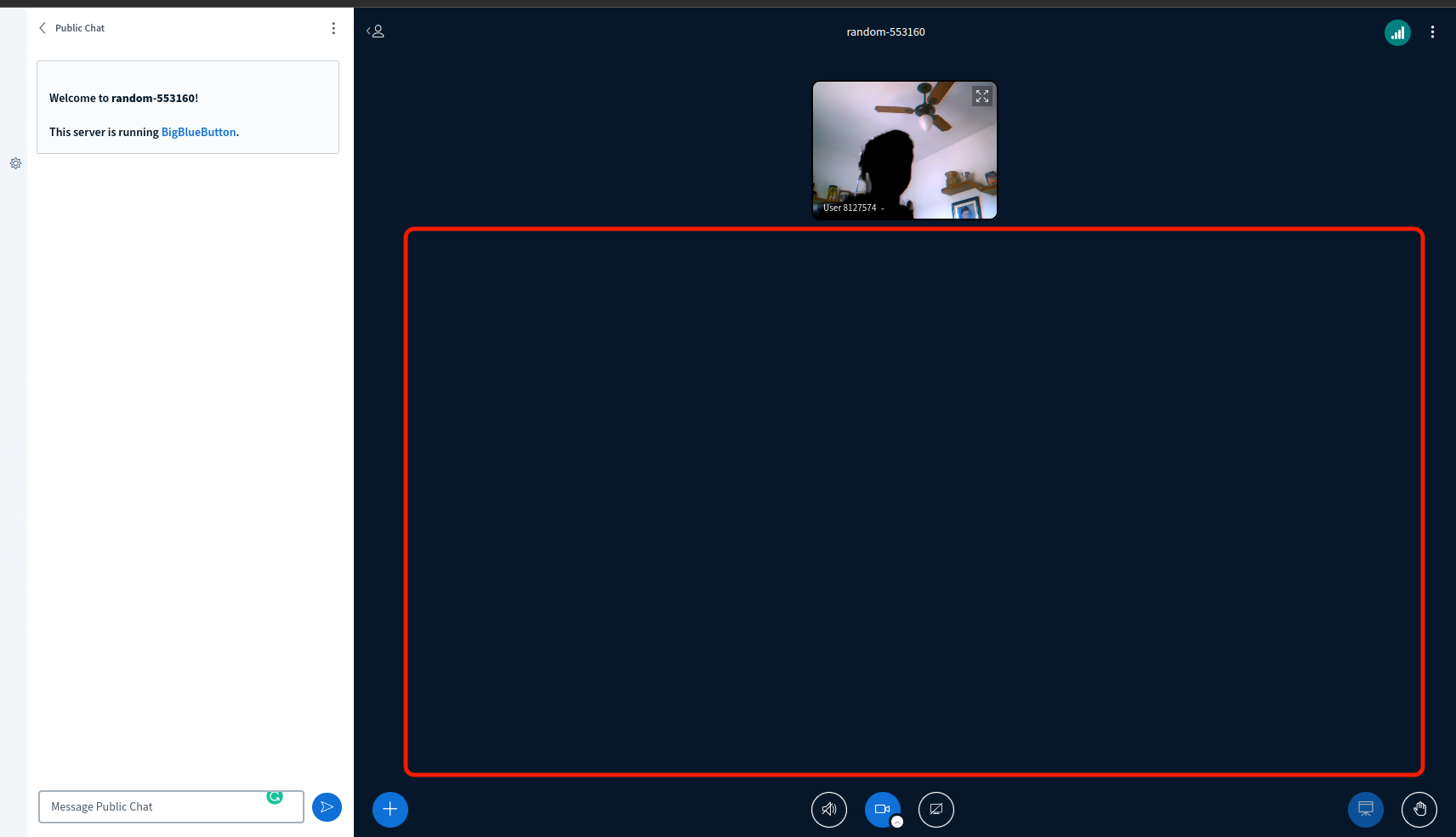Click inside the Message Public Chat field
The image size is (1456, 837).
tap(153, 806)
